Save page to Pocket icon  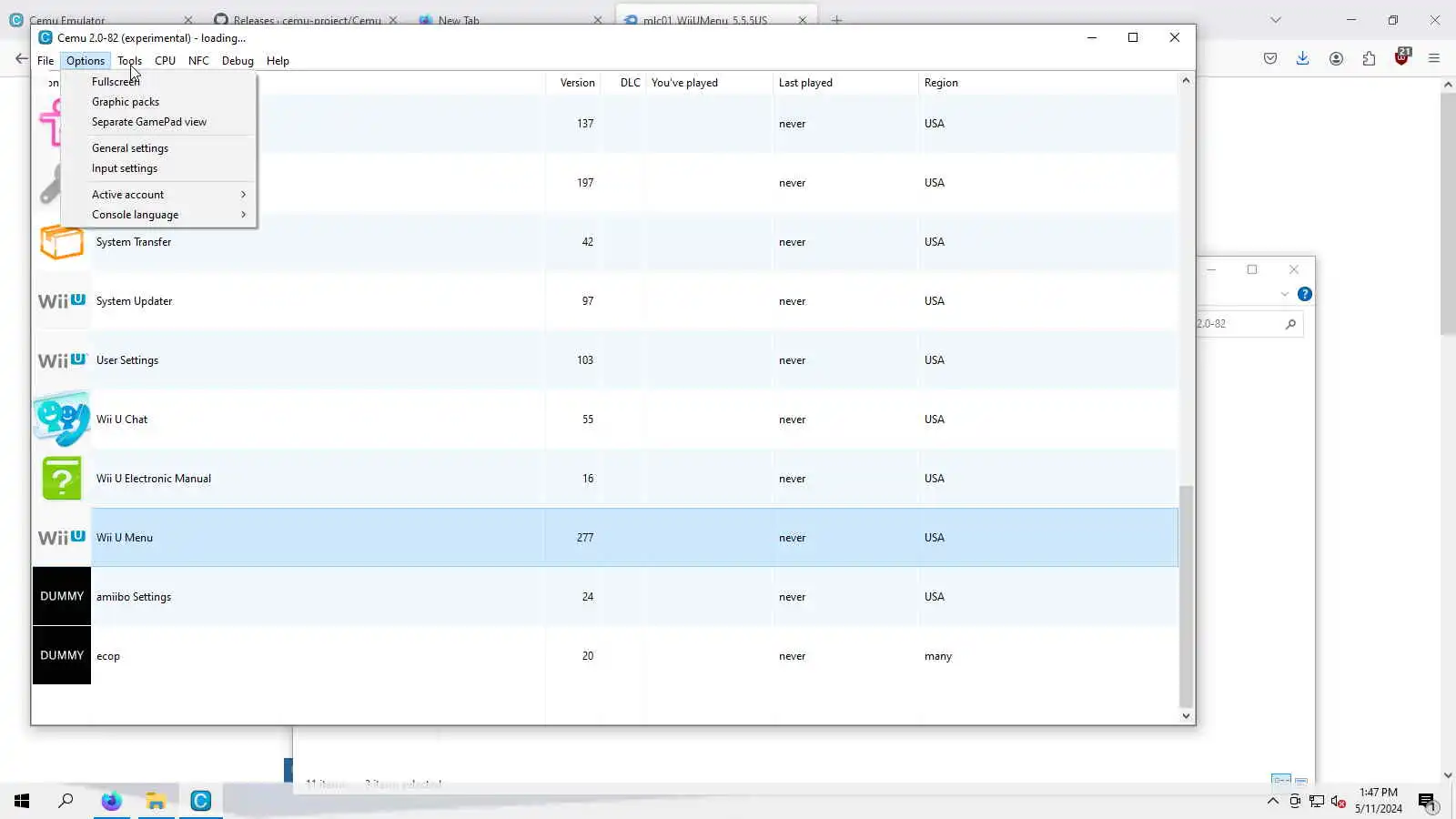tap(1270, 58)
